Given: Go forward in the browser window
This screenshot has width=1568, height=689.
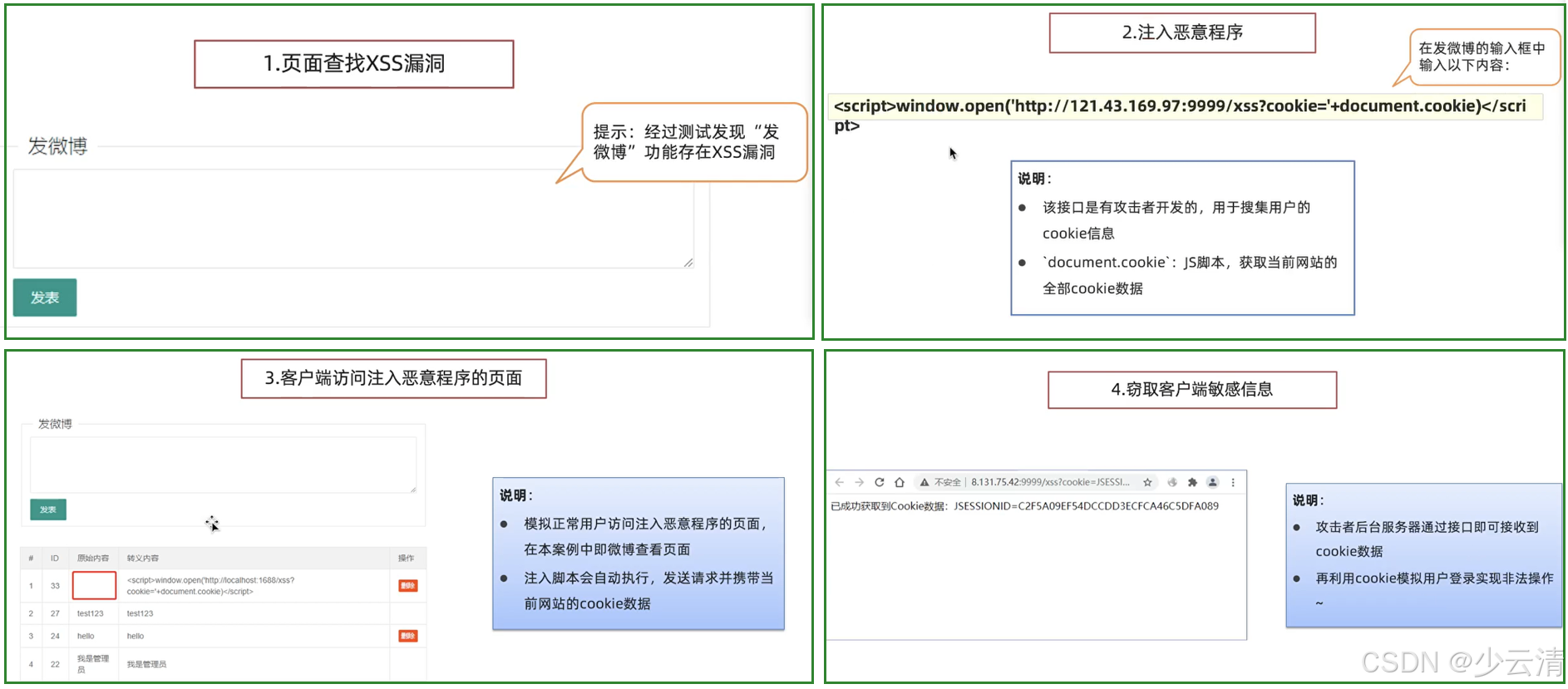Looking at the screenshot, I should pos(859,482).
